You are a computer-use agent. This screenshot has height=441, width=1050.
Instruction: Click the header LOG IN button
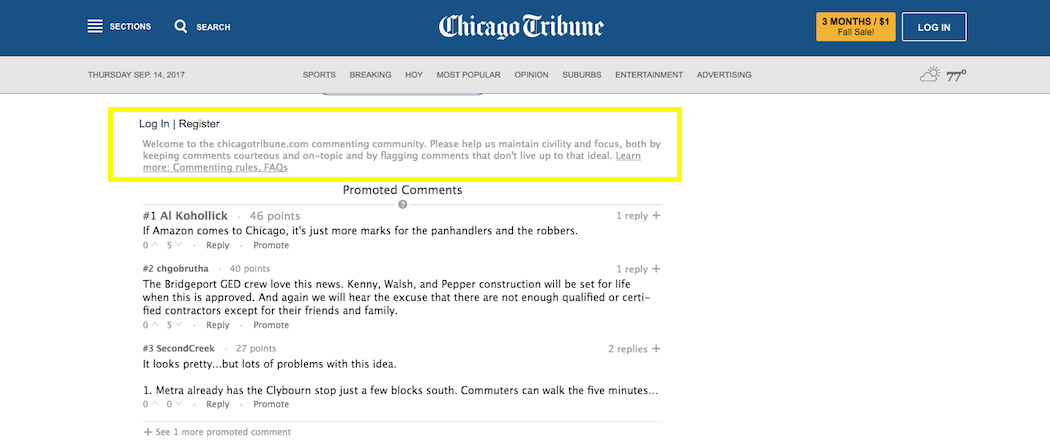(x=934, y=27)
